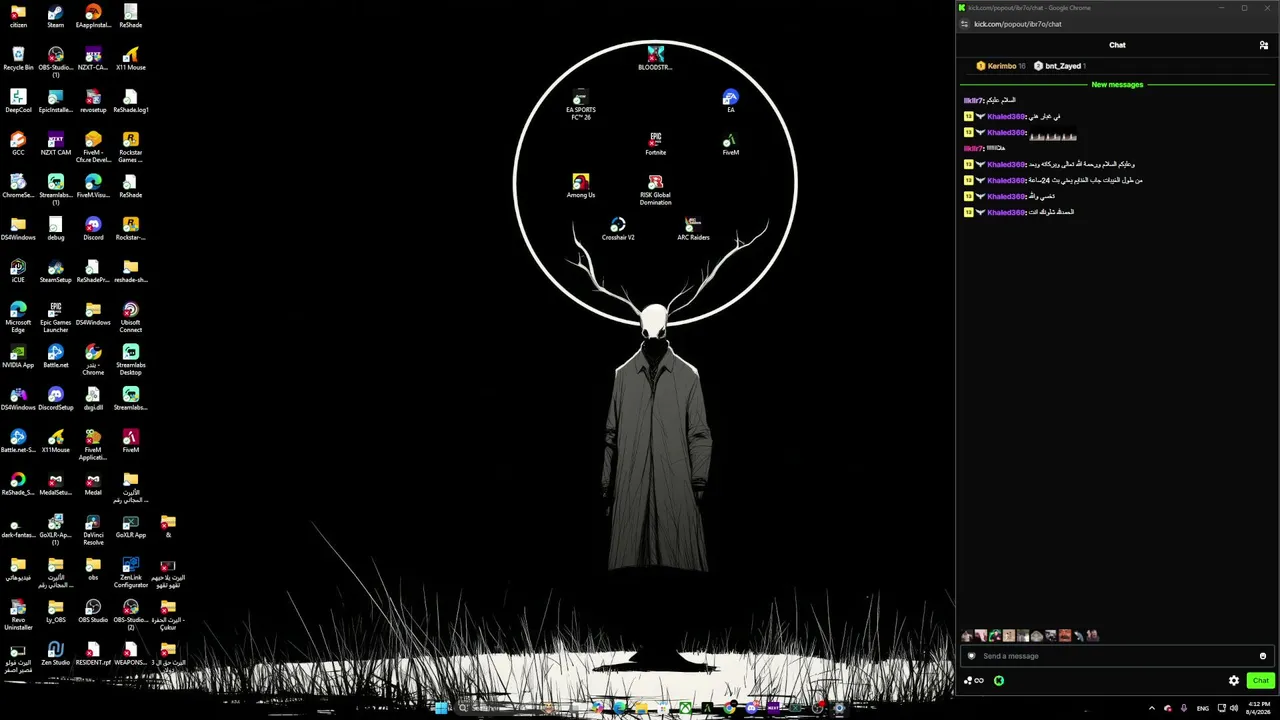Open the volume control in system tray
Viewport: 1280px width, 720px height.
click(1234, 708)
